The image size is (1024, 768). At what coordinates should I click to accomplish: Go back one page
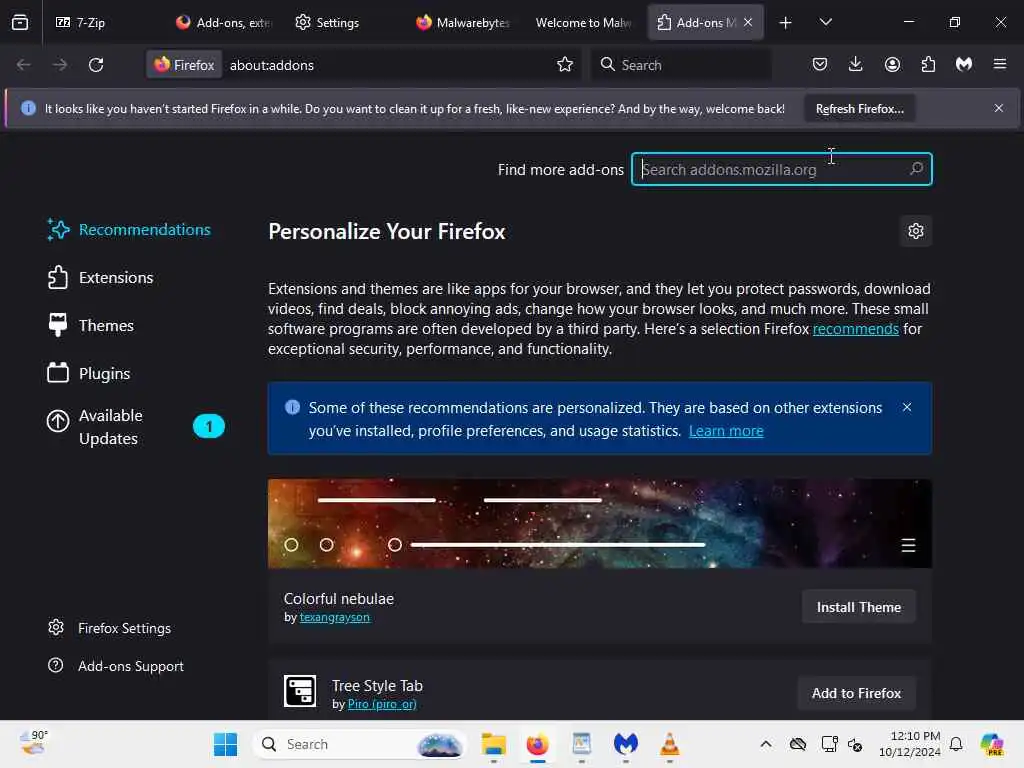coord(24,65)
